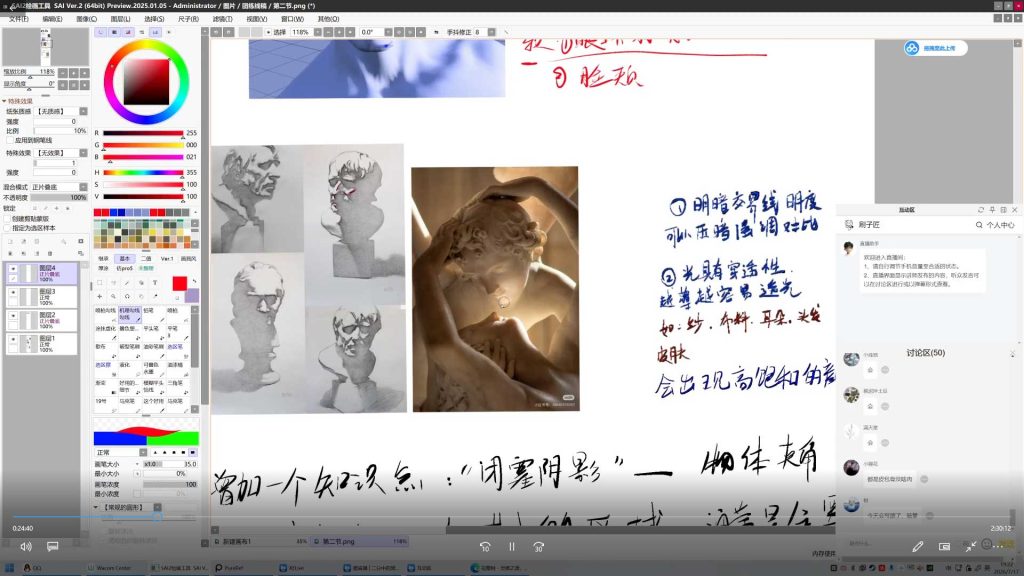Viewport: 1024px width, 576px height.
Task: Pause the video playback
Action: 512,547
